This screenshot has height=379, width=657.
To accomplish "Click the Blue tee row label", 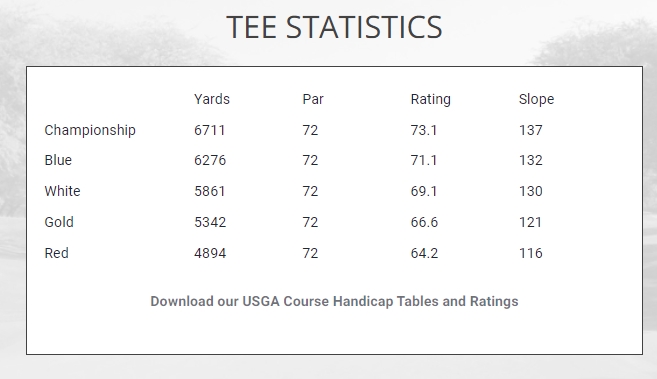I will click(58, 160).
